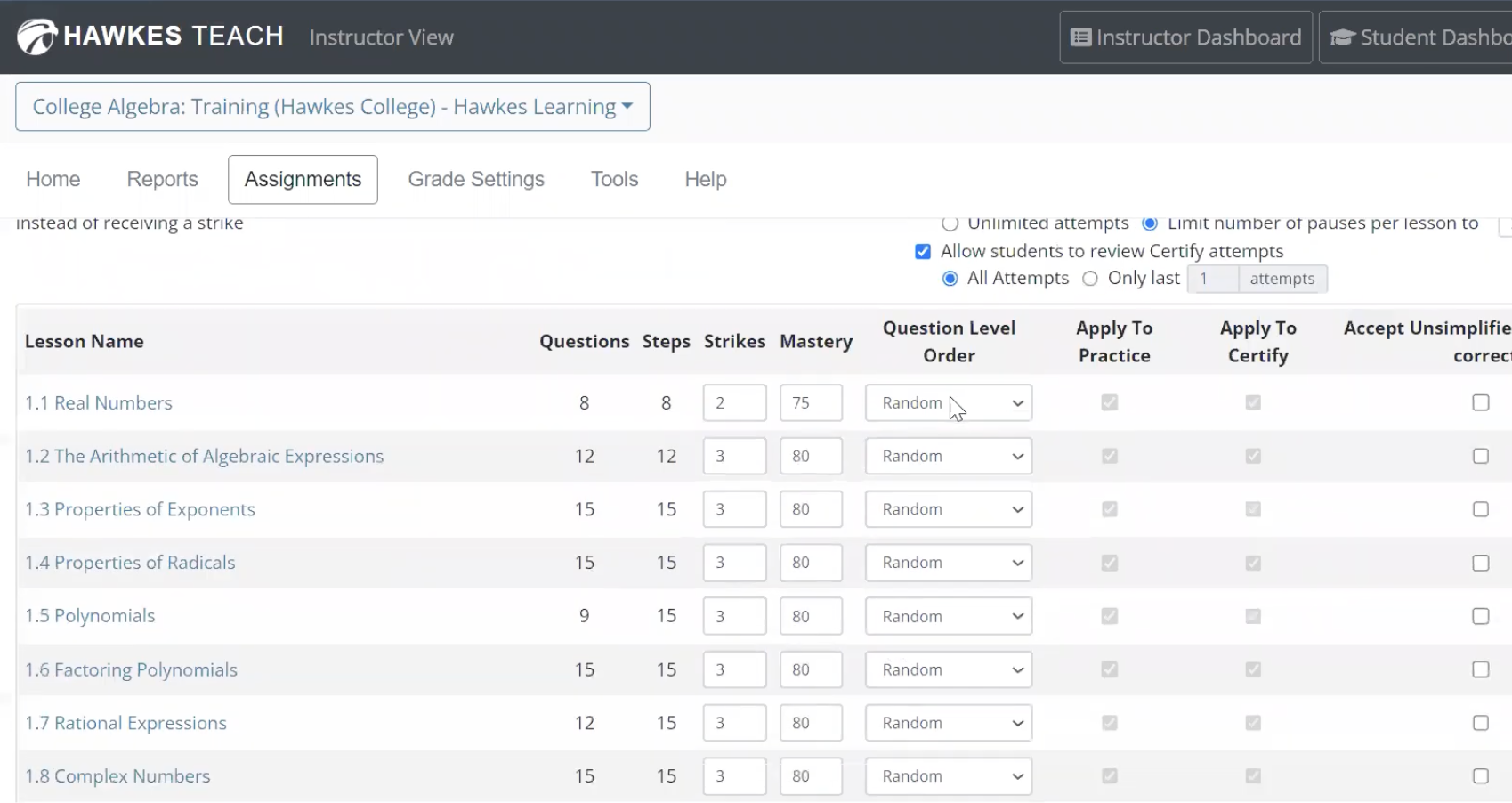This screenshot has height=803, width=1512.
Task: Open the Grade Settings tab
Action: (x=476, y=179)
